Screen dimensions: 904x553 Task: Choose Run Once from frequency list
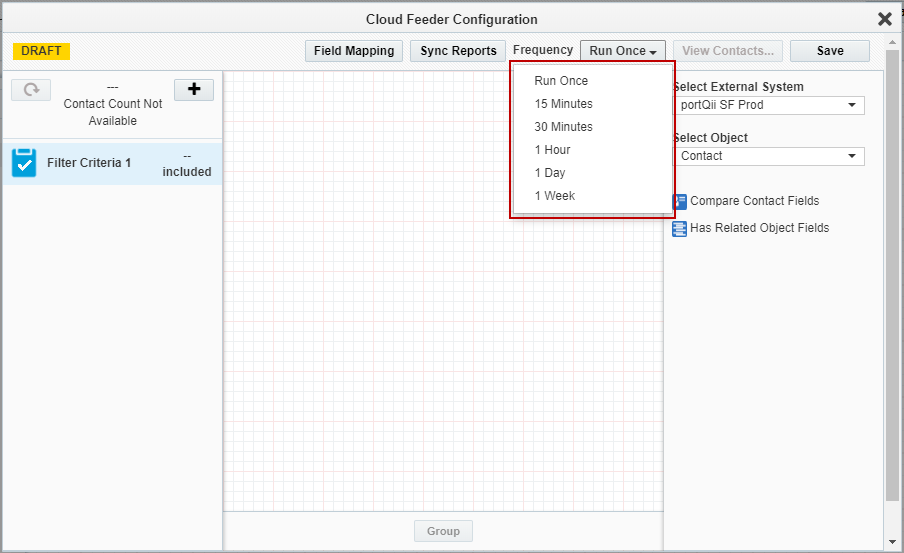tap(561, 81)
